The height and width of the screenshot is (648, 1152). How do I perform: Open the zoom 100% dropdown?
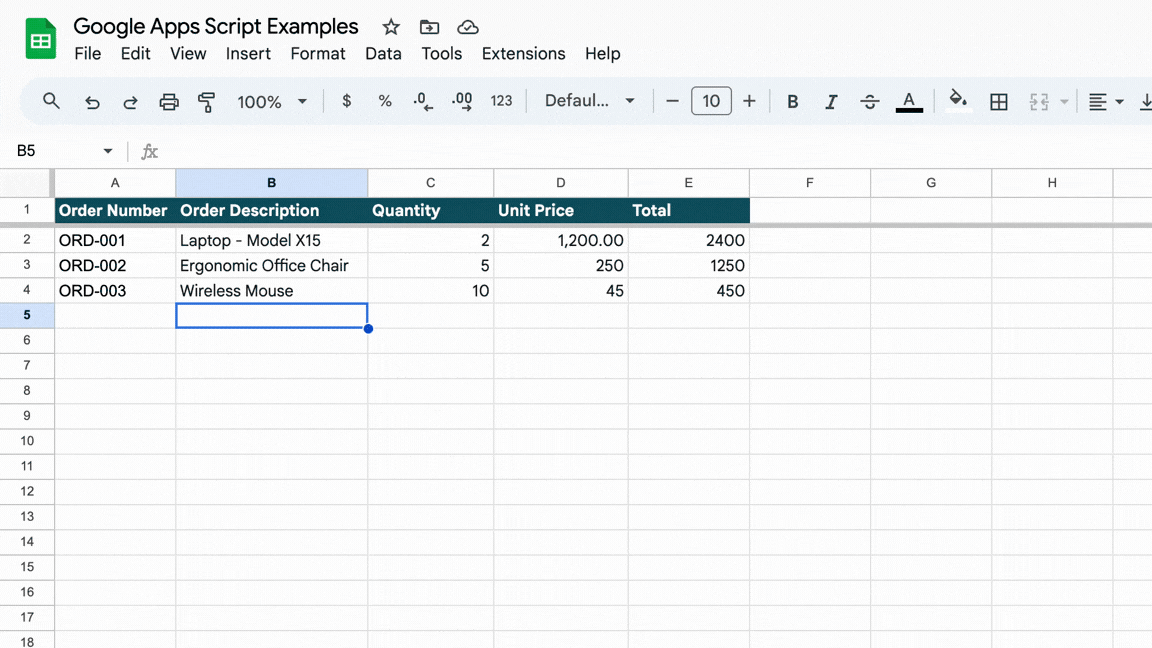[x=272, y=101]
